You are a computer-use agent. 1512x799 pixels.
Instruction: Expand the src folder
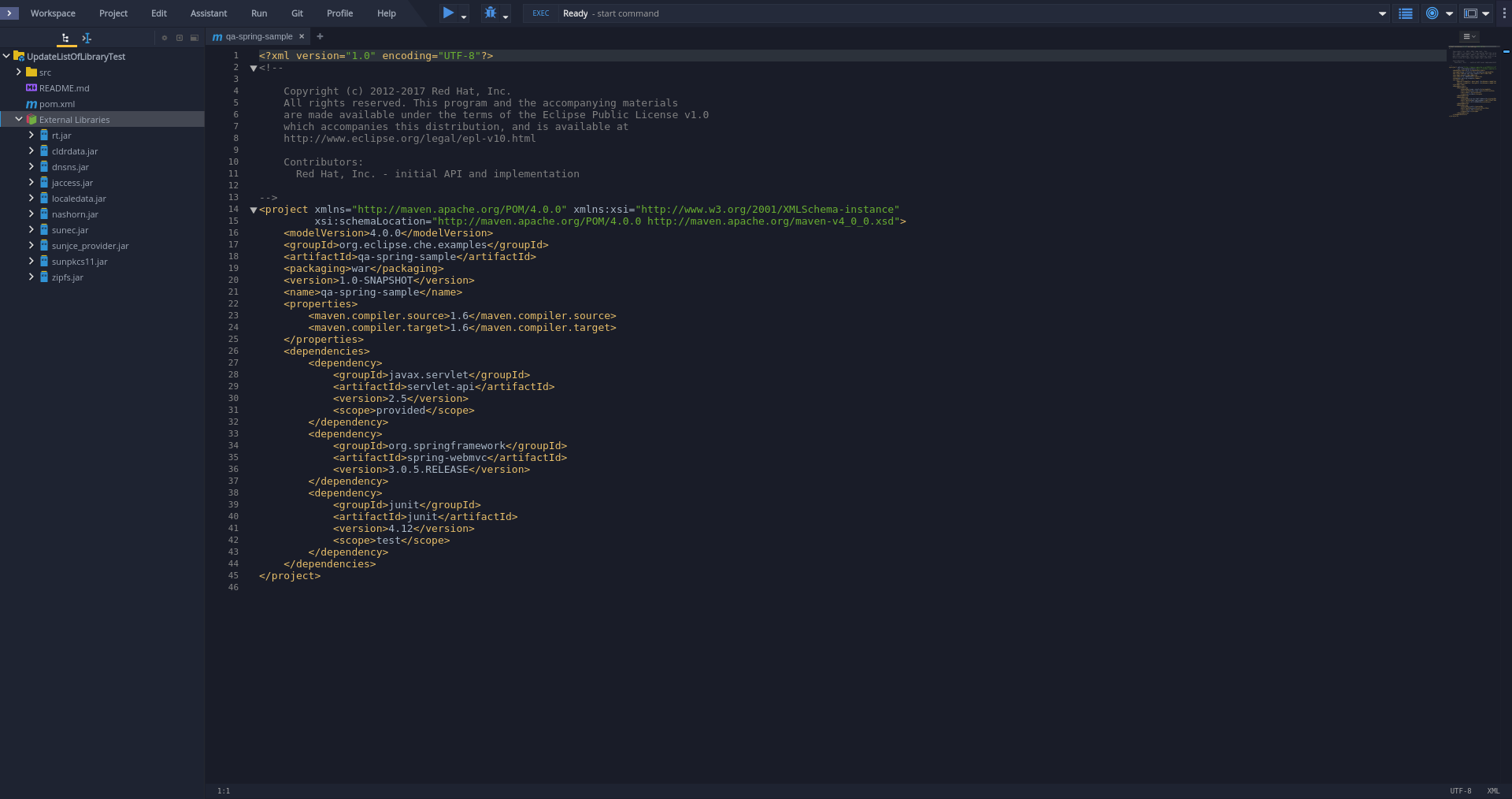19,72
